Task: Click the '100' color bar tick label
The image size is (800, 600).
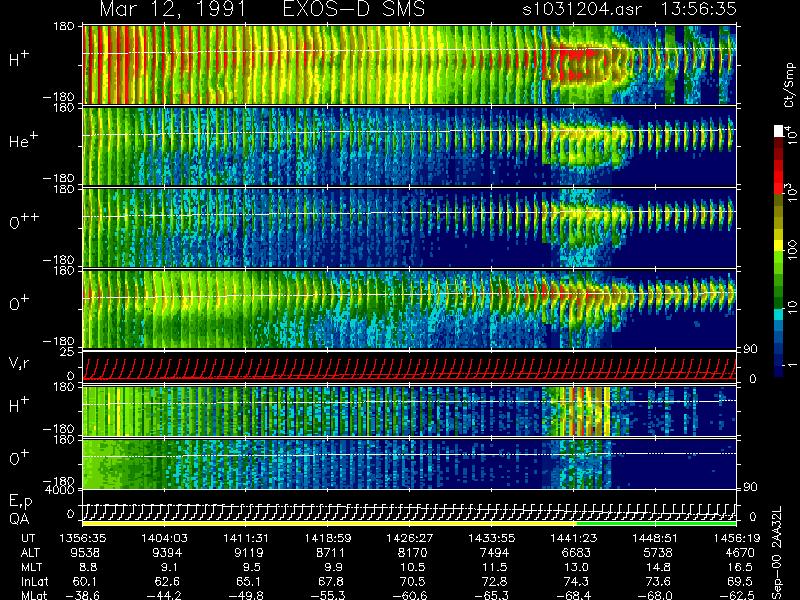Action: [x=792, y=250]
